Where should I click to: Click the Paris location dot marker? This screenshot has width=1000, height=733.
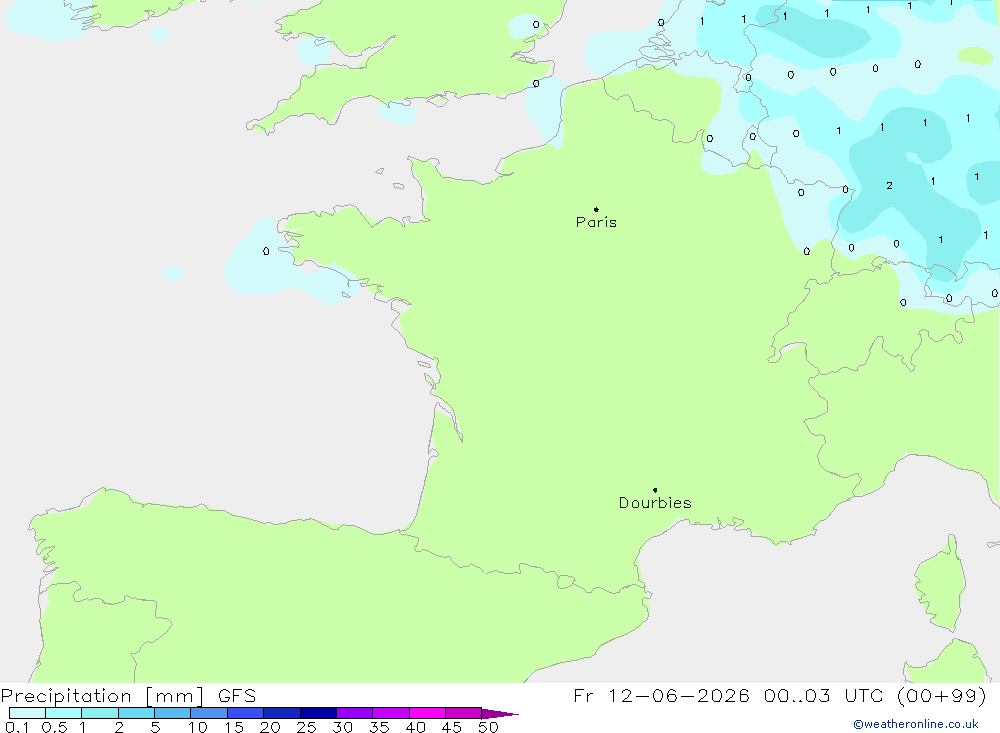pyautogui.click(x=596, y=209)
